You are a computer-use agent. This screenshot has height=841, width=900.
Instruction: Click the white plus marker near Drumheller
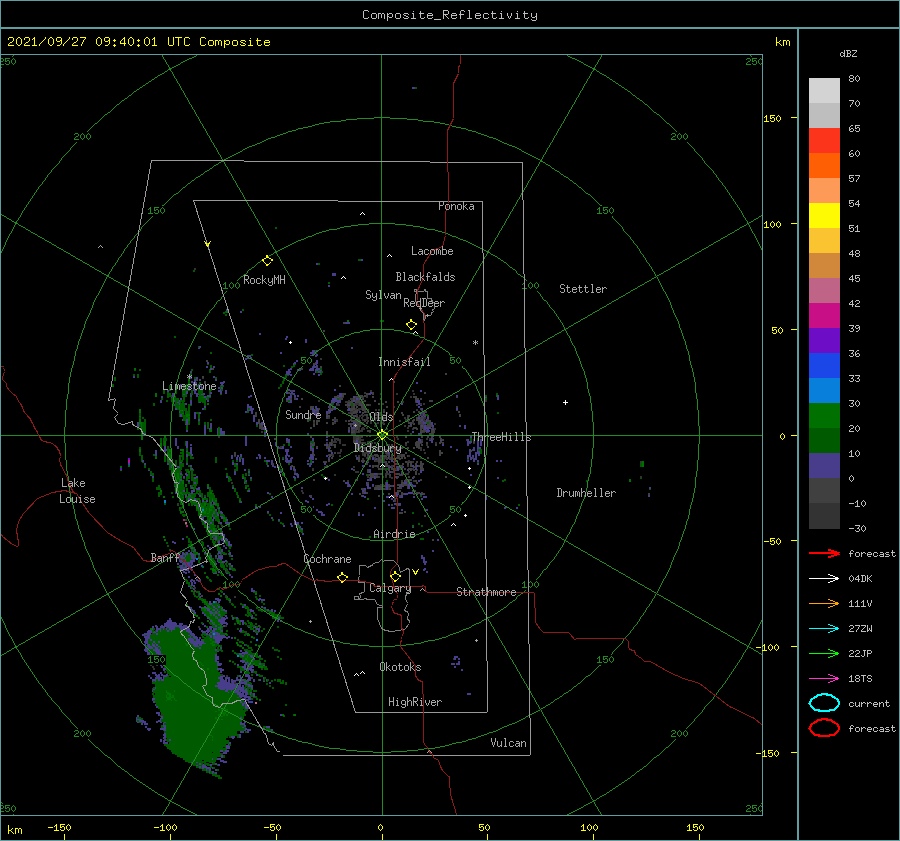pyautogui.click(x=565, y=402)
